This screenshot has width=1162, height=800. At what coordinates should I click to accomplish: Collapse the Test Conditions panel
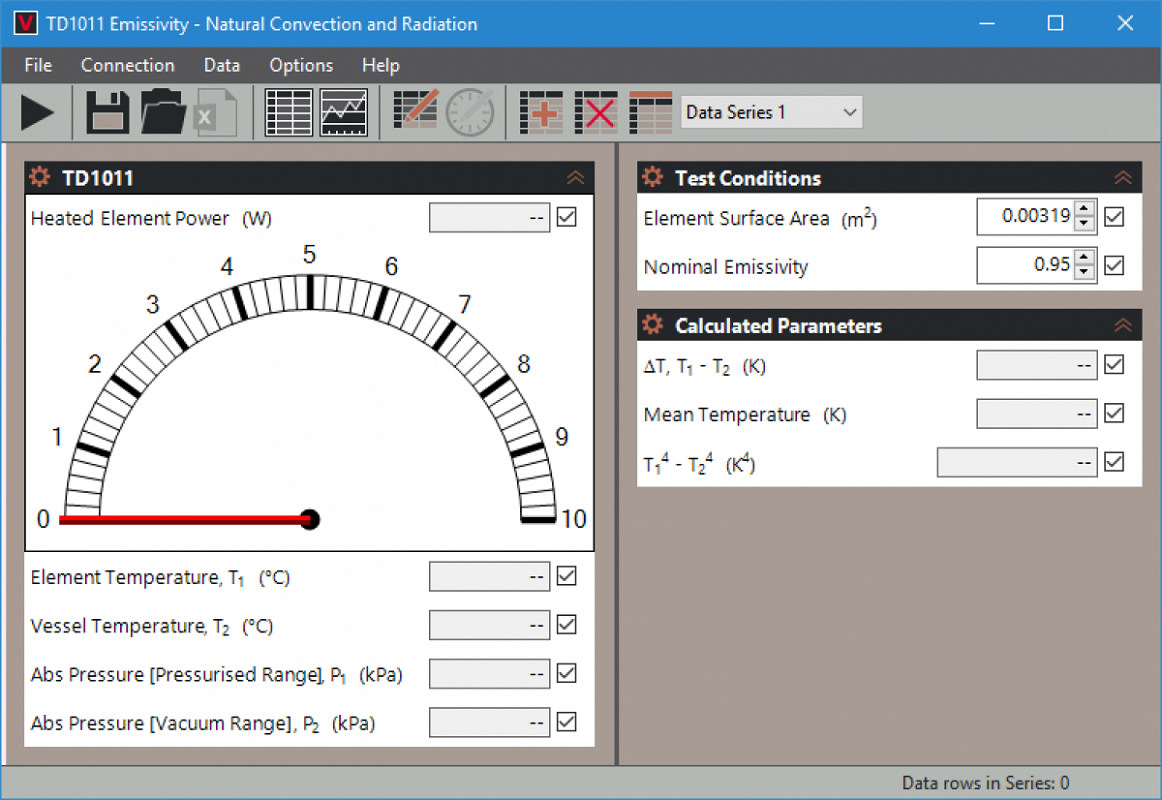point(1123,178)
